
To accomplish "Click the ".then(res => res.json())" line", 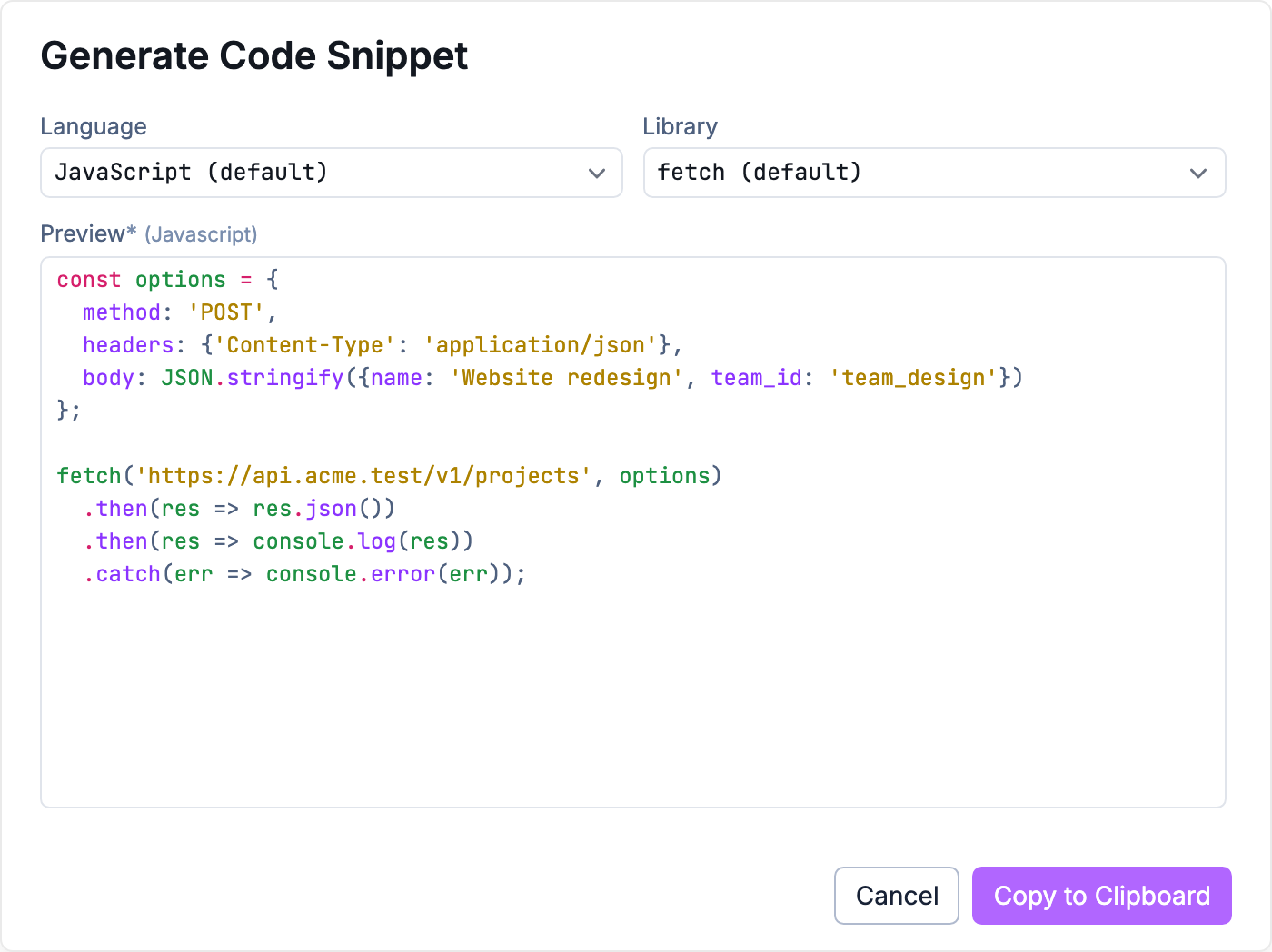I will pyautogui.click(x=240, y=509).
